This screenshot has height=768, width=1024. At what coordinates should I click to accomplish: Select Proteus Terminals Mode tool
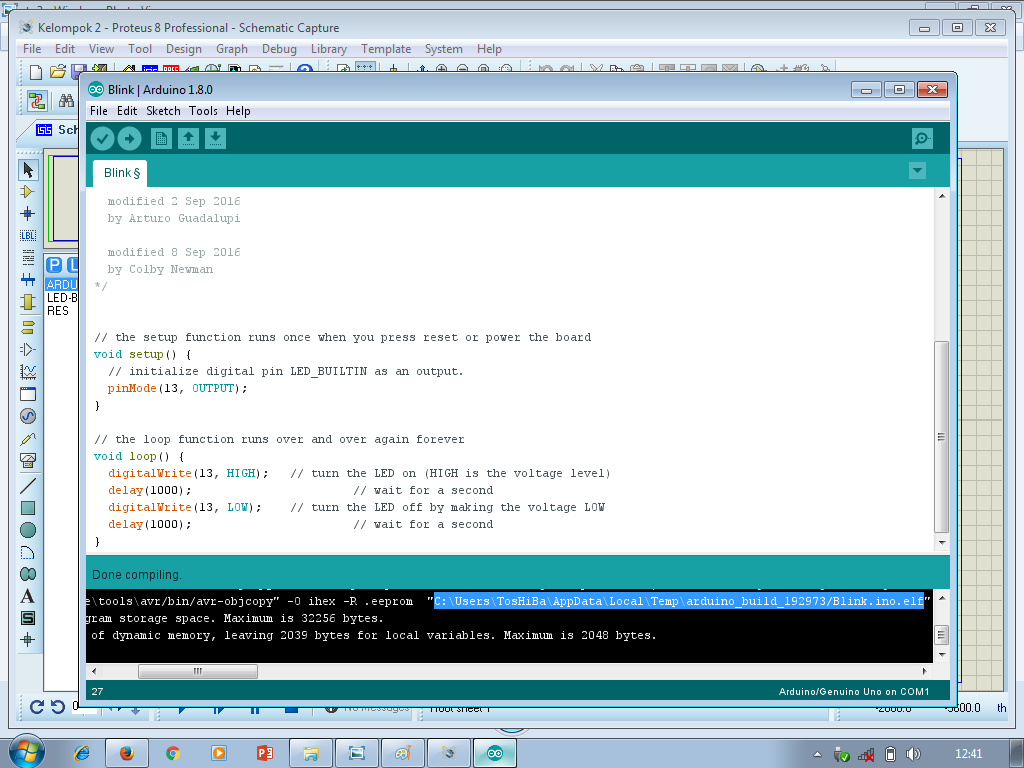click(27, 327)
